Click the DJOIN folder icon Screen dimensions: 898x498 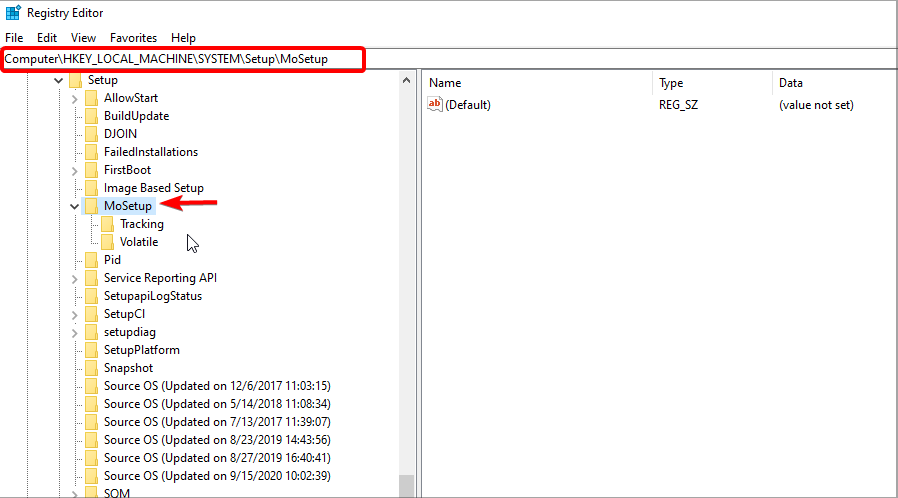(x=91, y=134)
